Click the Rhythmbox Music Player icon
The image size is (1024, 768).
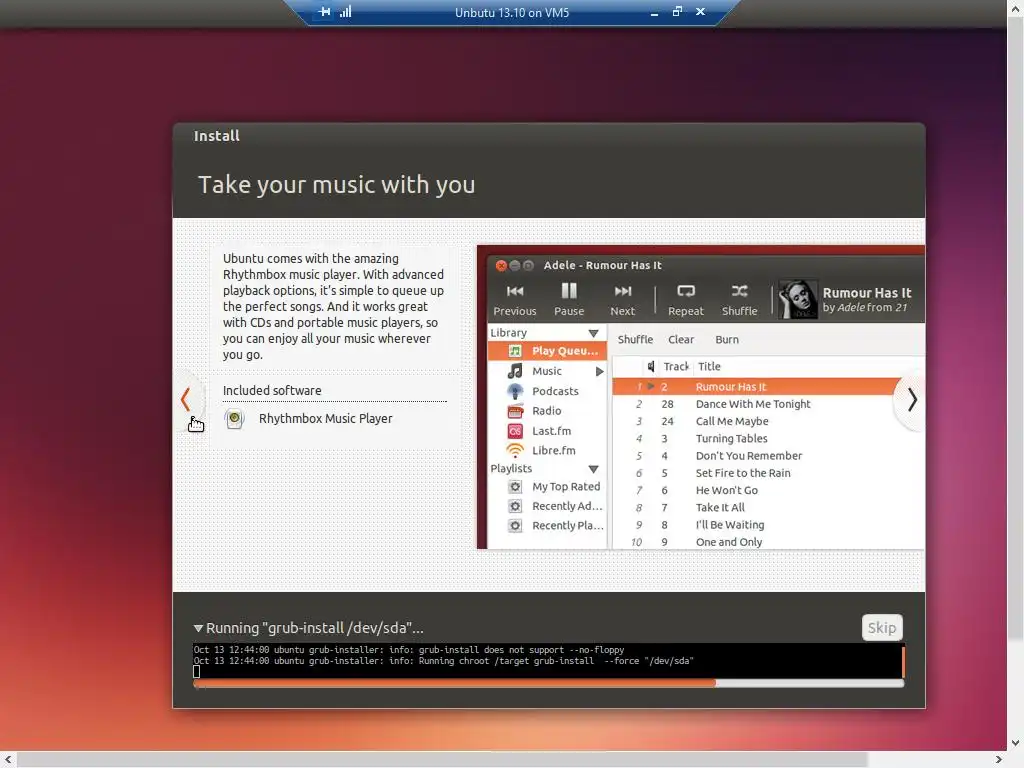click(x=234, y=419)
